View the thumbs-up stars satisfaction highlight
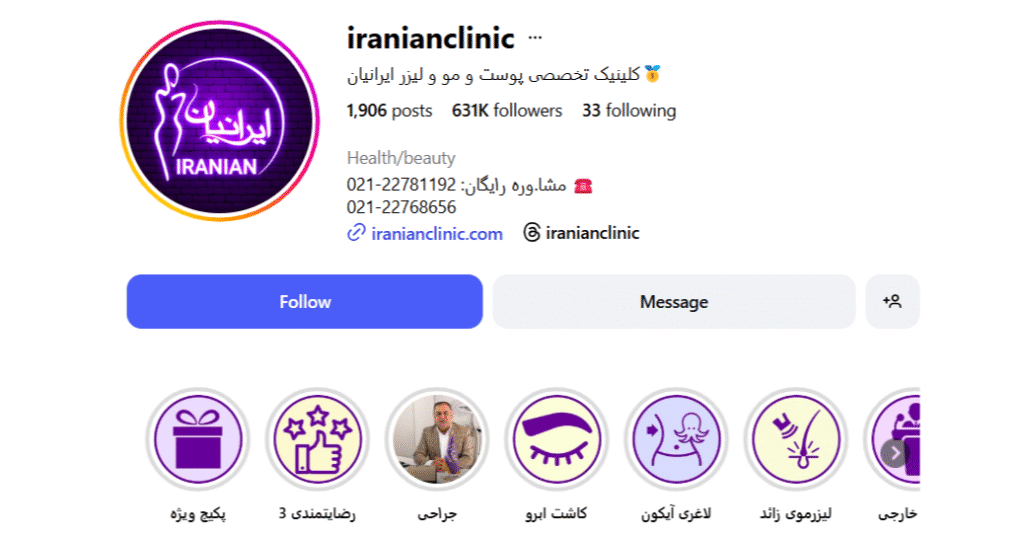Screen dimensions: 1024x538 [x=317, y=439]
